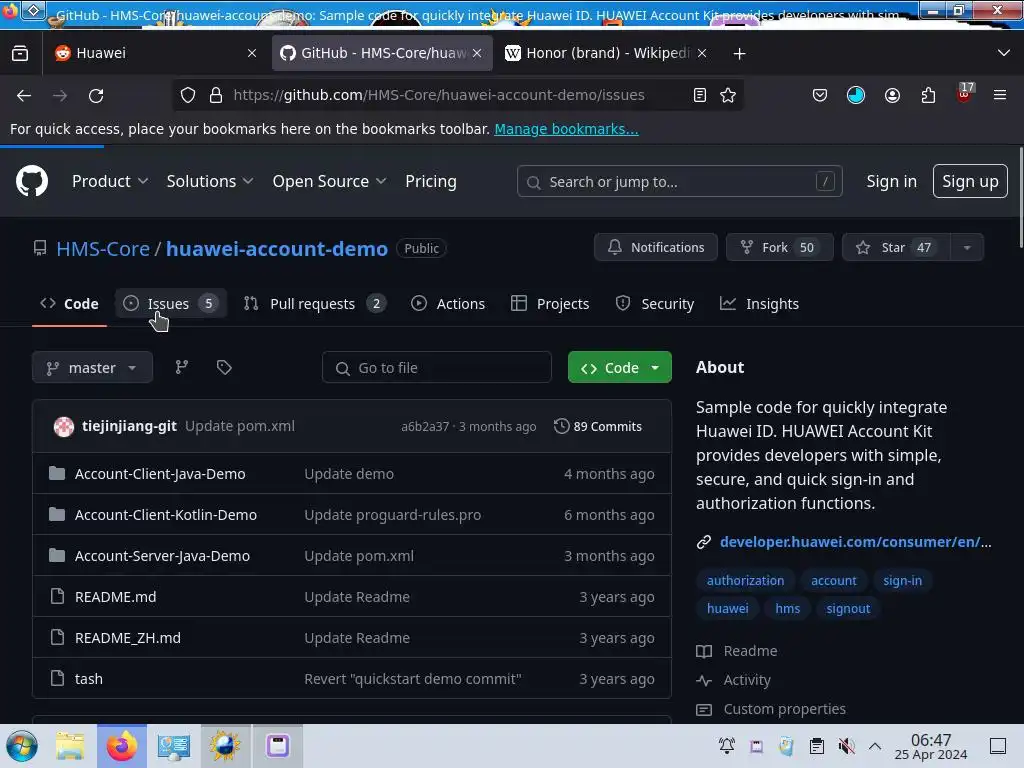Click the page vertical scrollbar
The height and width of the screenshot is (768, 1024).
(1019, 199)
